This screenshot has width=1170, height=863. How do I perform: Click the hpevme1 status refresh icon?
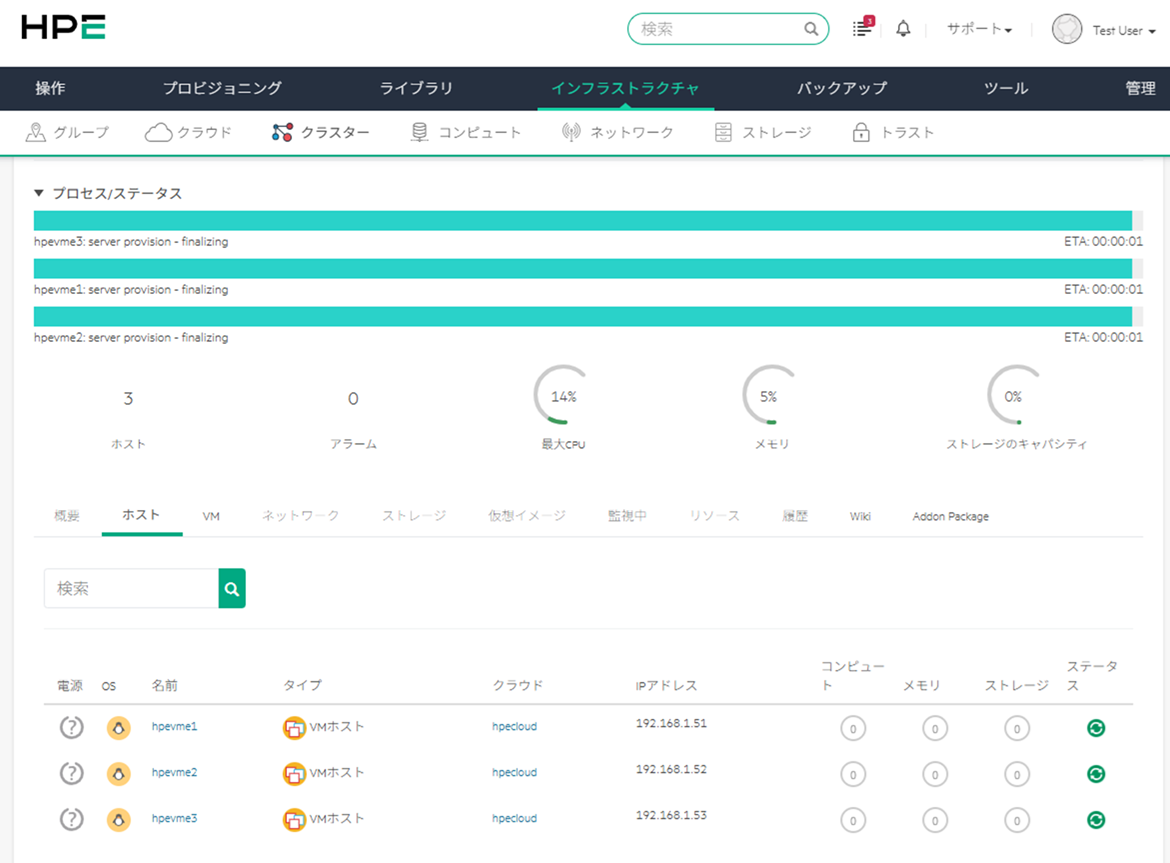pos(1096,728)
